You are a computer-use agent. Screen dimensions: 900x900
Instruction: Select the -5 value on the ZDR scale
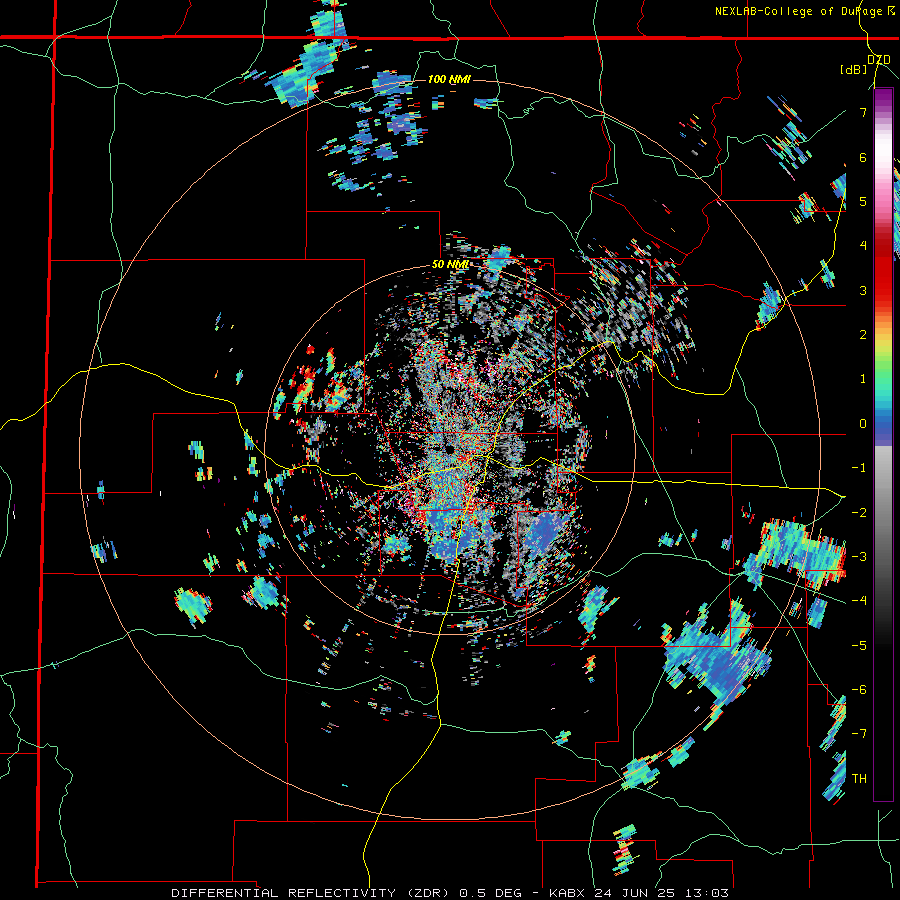859,645
